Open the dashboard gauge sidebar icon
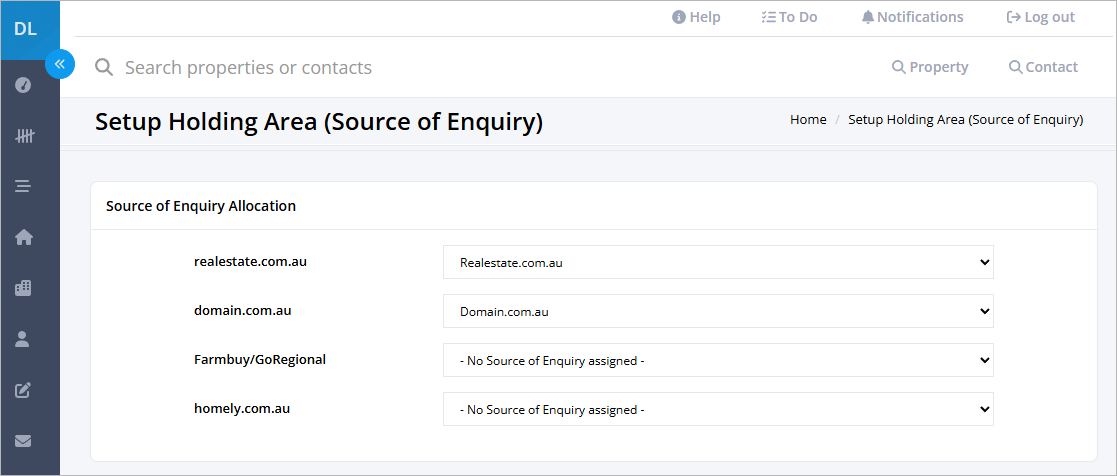The height and width of the screenshot is (476, 1117). 24,86
